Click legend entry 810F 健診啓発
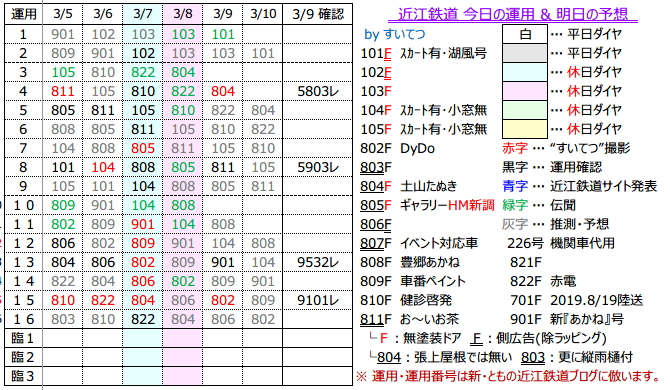This screenshot has width=670, height=390. (x=406, y=300)
